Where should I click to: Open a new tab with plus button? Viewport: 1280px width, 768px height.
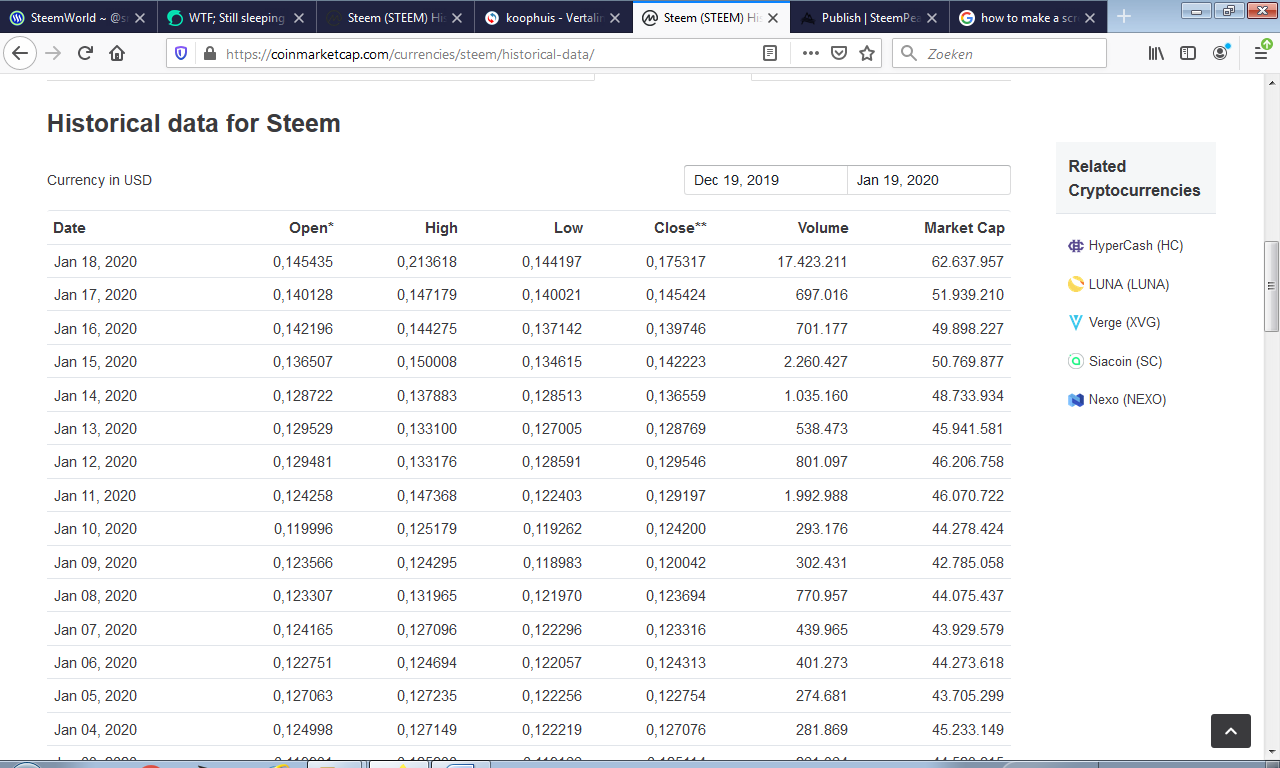coord(1124,17)
